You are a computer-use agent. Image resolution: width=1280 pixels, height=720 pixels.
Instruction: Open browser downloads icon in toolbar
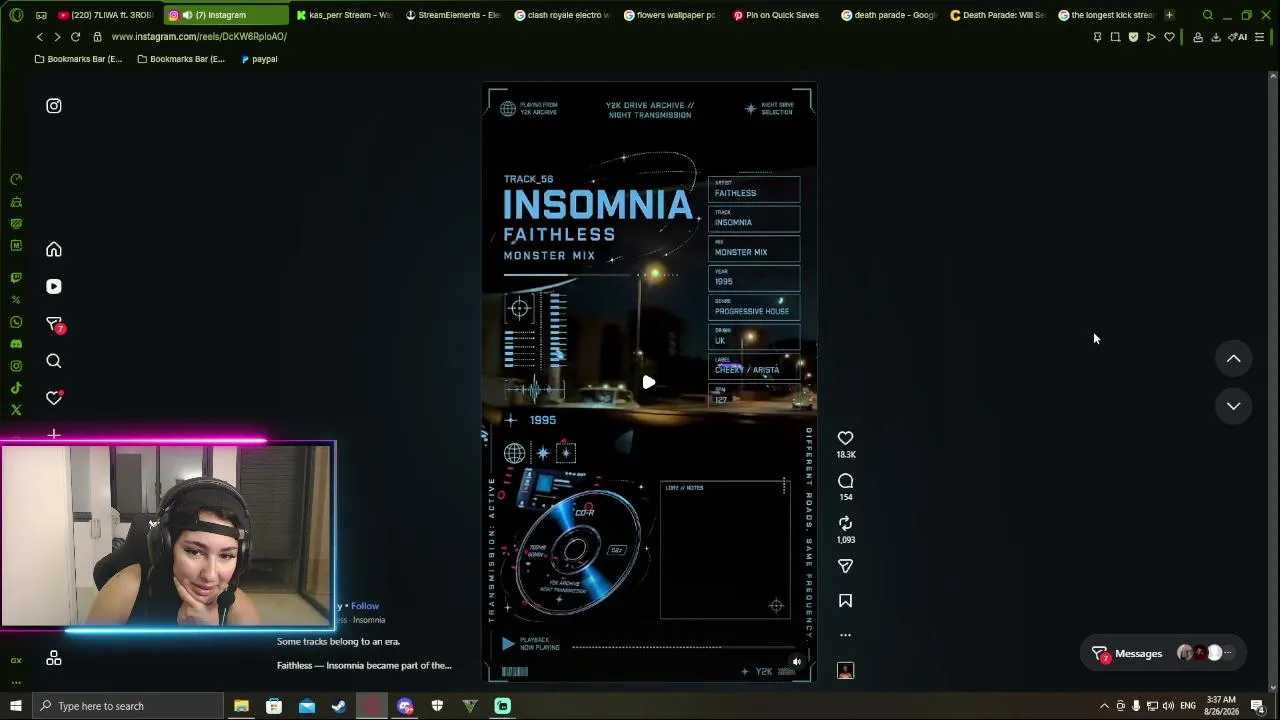(1216, 37)
